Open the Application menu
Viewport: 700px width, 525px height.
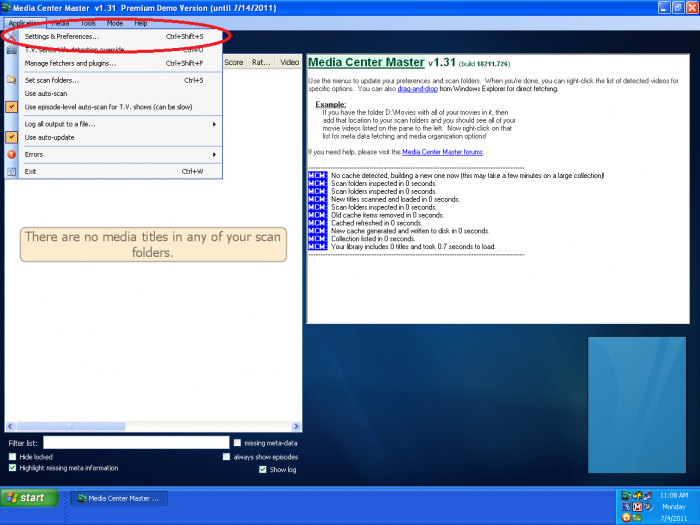(25, 23)
